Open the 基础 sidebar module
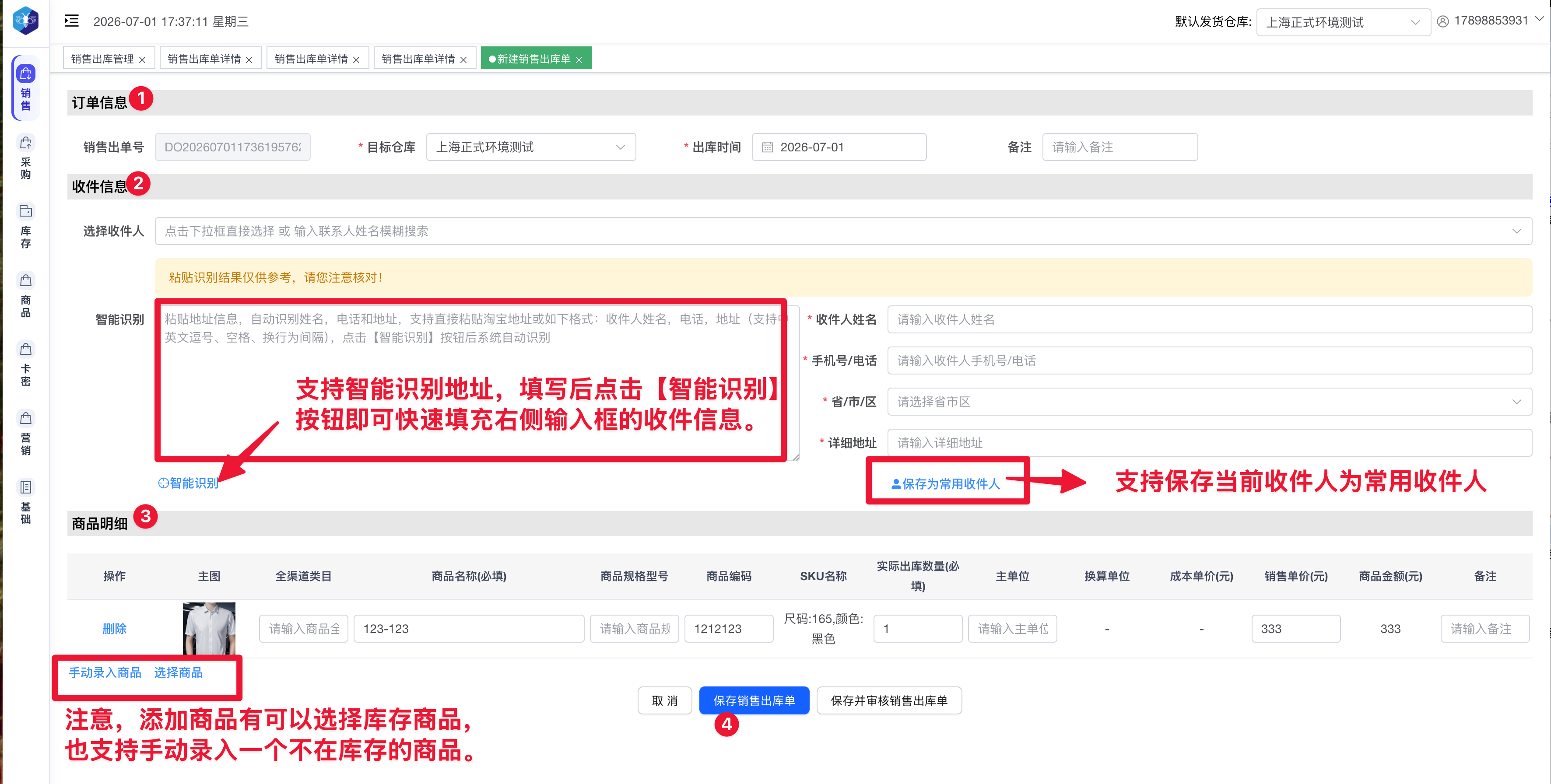This screenshot has width=1551, height=784. coord(25,502)
